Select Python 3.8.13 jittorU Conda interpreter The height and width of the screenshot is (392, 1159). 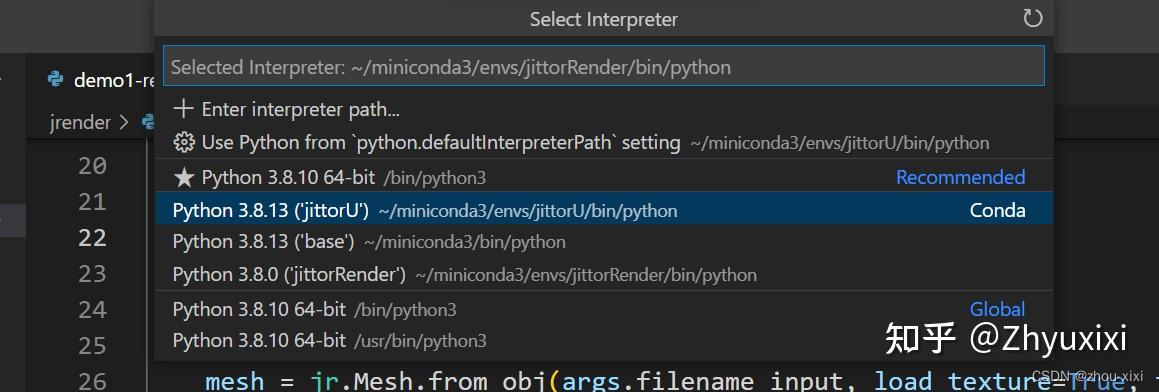pyautogui.click(x=604, y=210)
